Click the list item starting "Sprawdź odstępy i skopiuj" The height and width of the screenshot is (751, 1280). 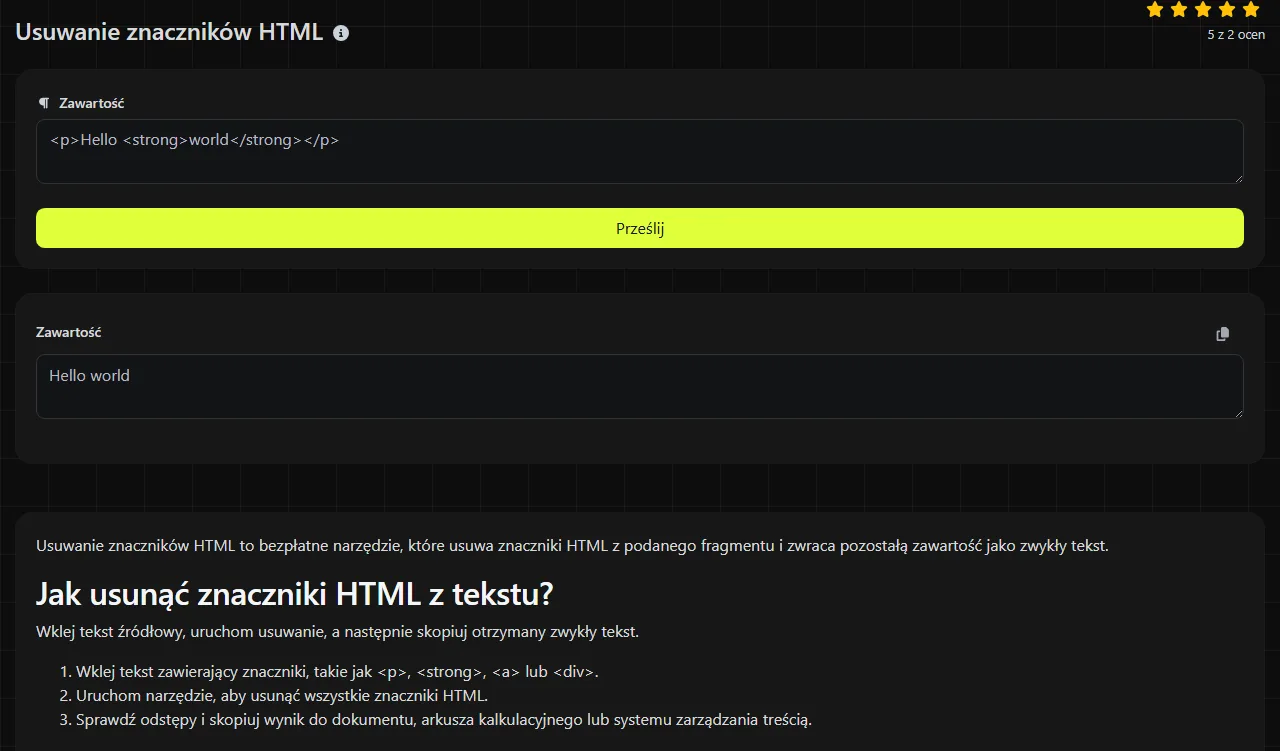click(x=444, y=720)
